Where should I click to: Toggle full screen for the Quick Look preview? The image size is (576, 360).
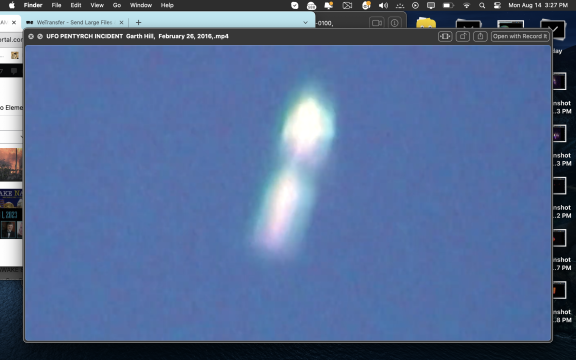[x=40, y=36]
